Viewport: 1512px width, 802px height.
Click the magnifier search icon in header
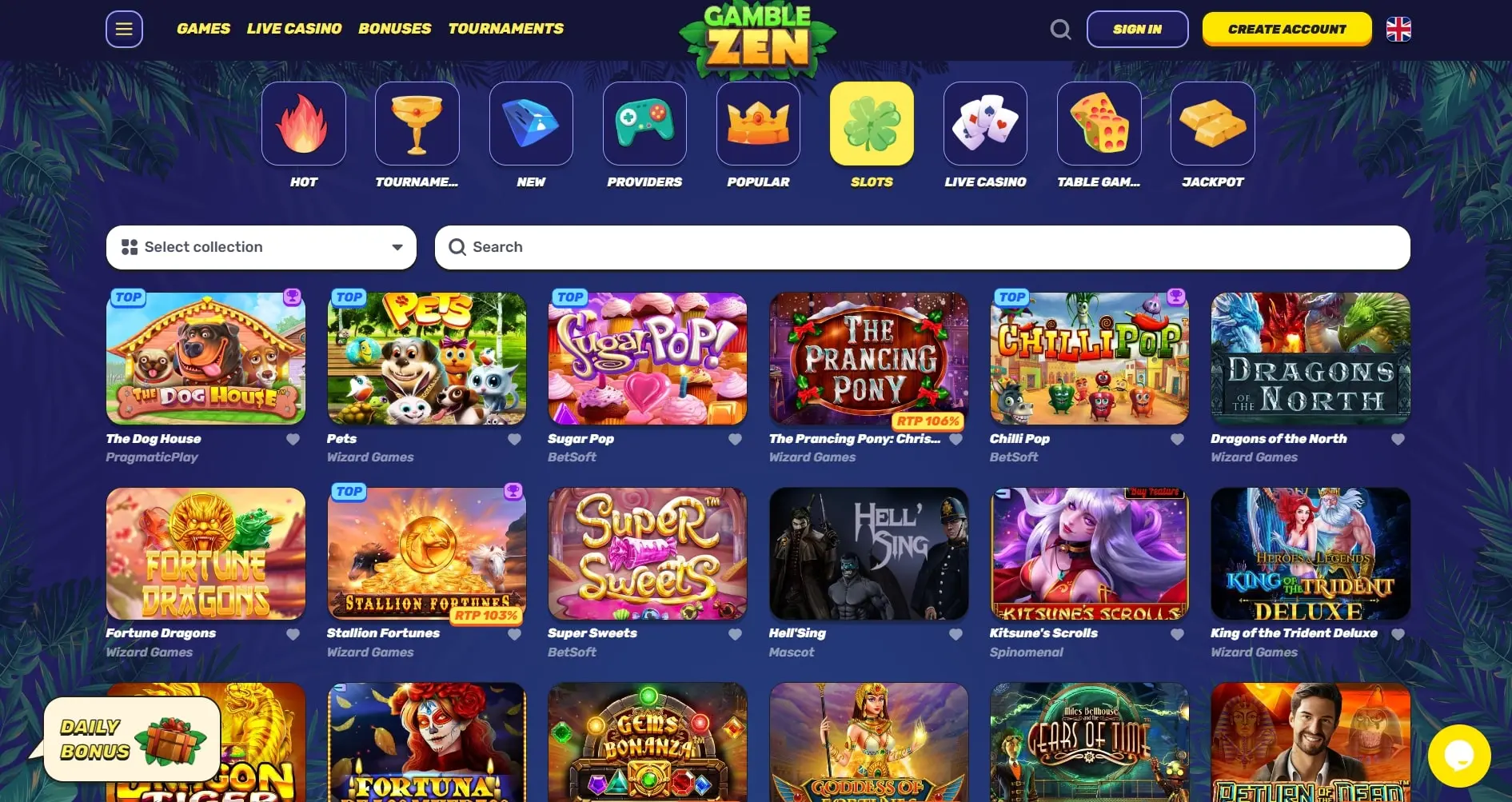(1060, 30)
